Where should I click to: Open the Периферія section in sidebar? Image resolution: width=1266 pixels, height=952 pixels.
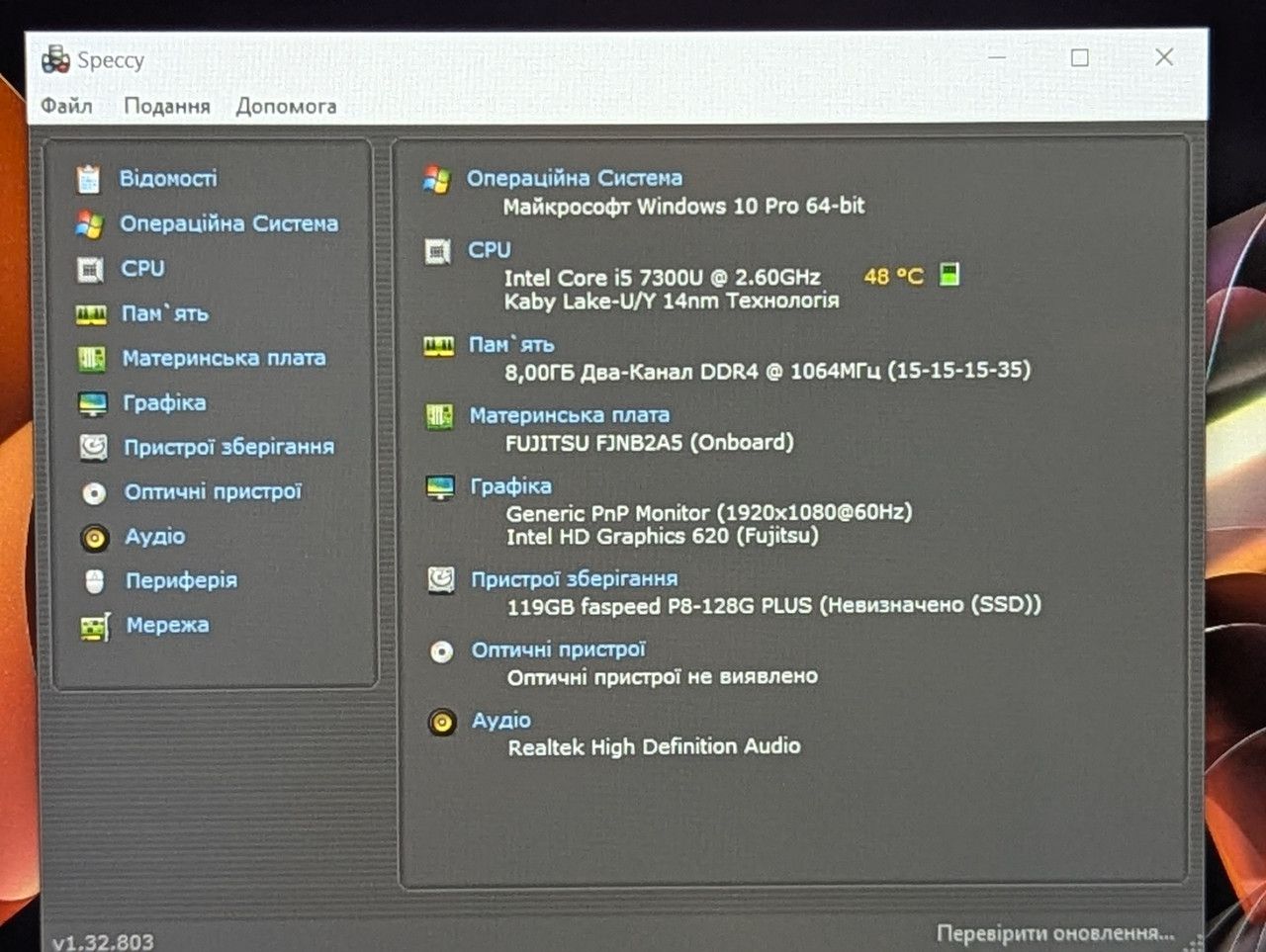pyautogui.click(x=181, y=580)
